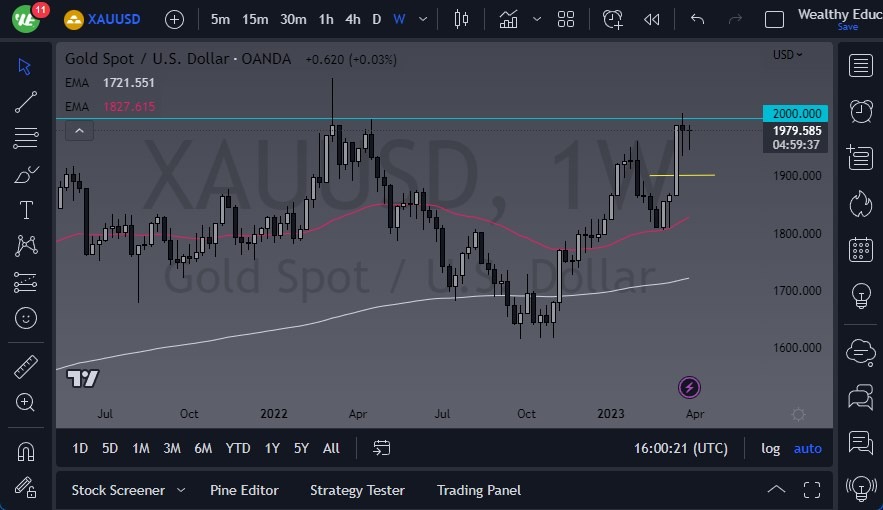
Task: Open the Strategy Tester tab
Action: tap(357, 490)
